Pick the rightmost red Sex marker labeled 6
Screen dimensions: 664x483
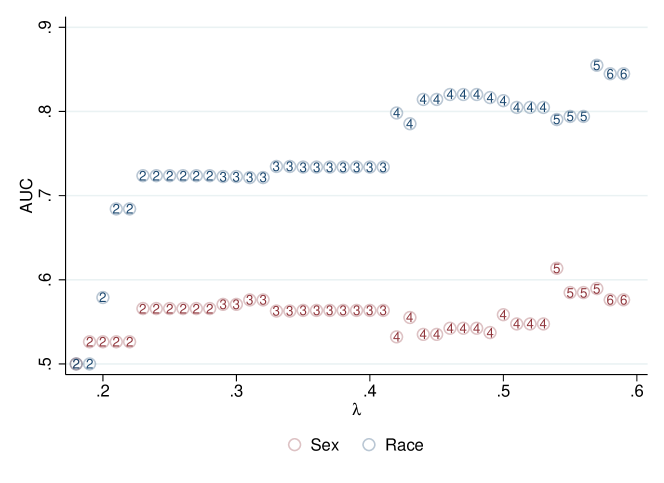623,300
